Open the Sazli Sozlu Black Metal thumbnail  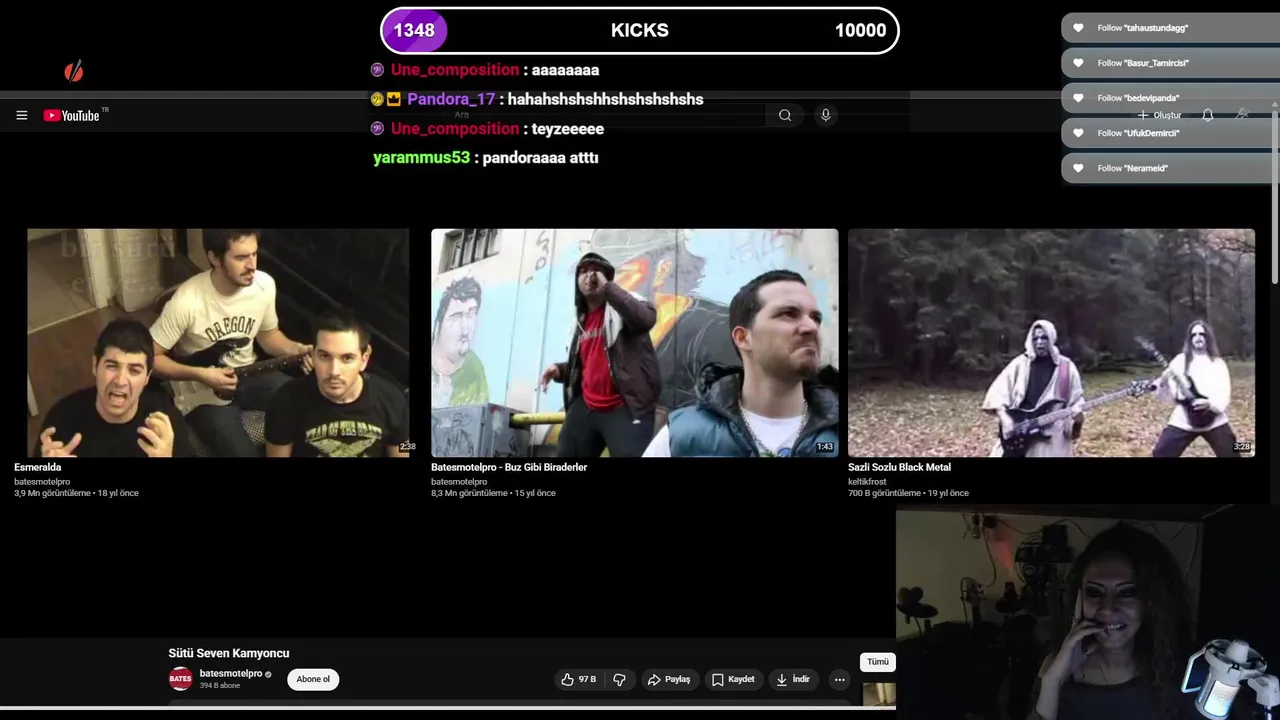pyautogui.click(x=1051, y=343)
